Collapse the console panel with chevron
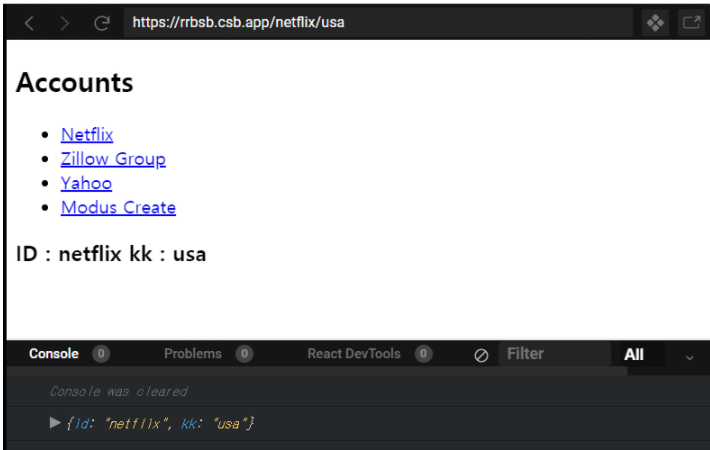 [690, 358]
